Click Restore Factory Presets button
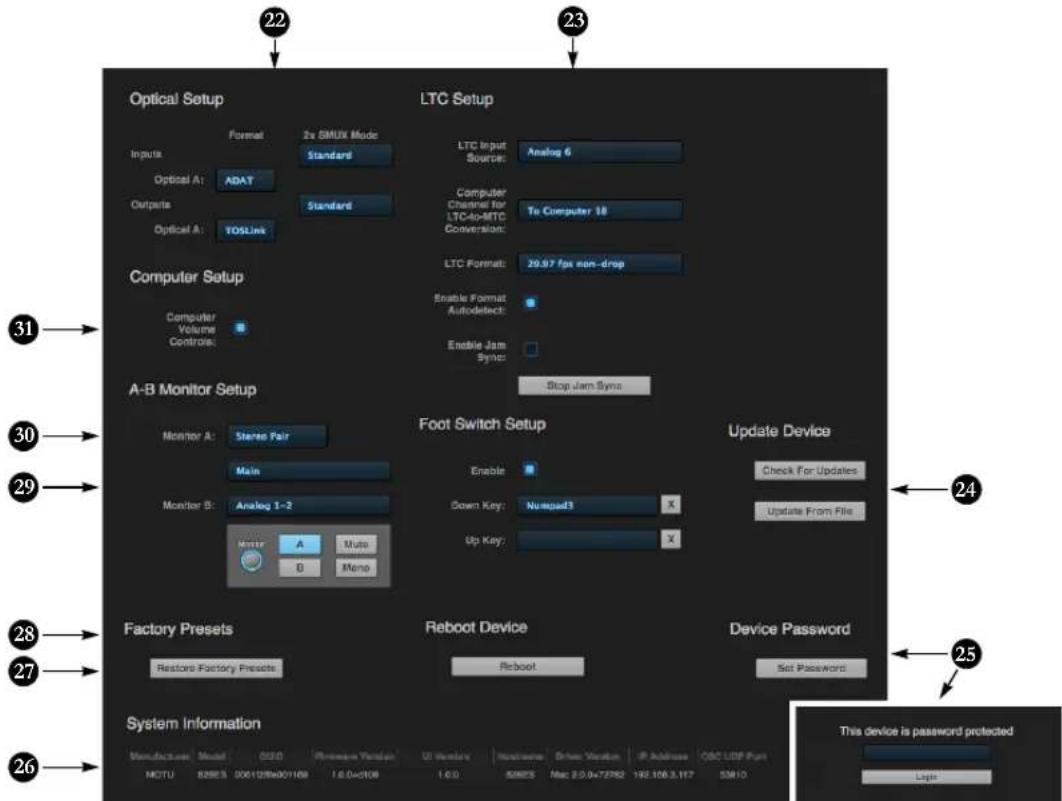This screenshot has height=801, width=1062. tap(216, 668)
